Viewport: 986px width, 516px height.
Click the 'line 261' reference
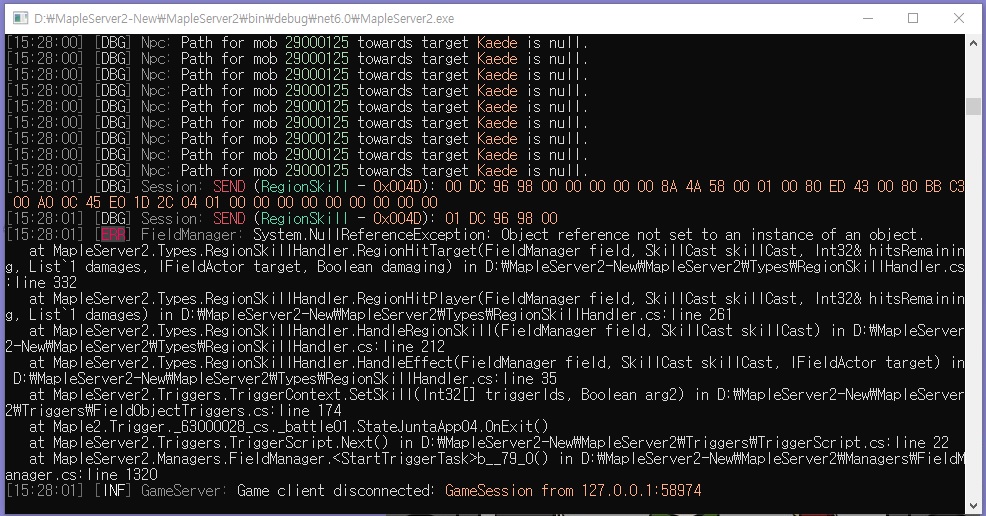701,315
